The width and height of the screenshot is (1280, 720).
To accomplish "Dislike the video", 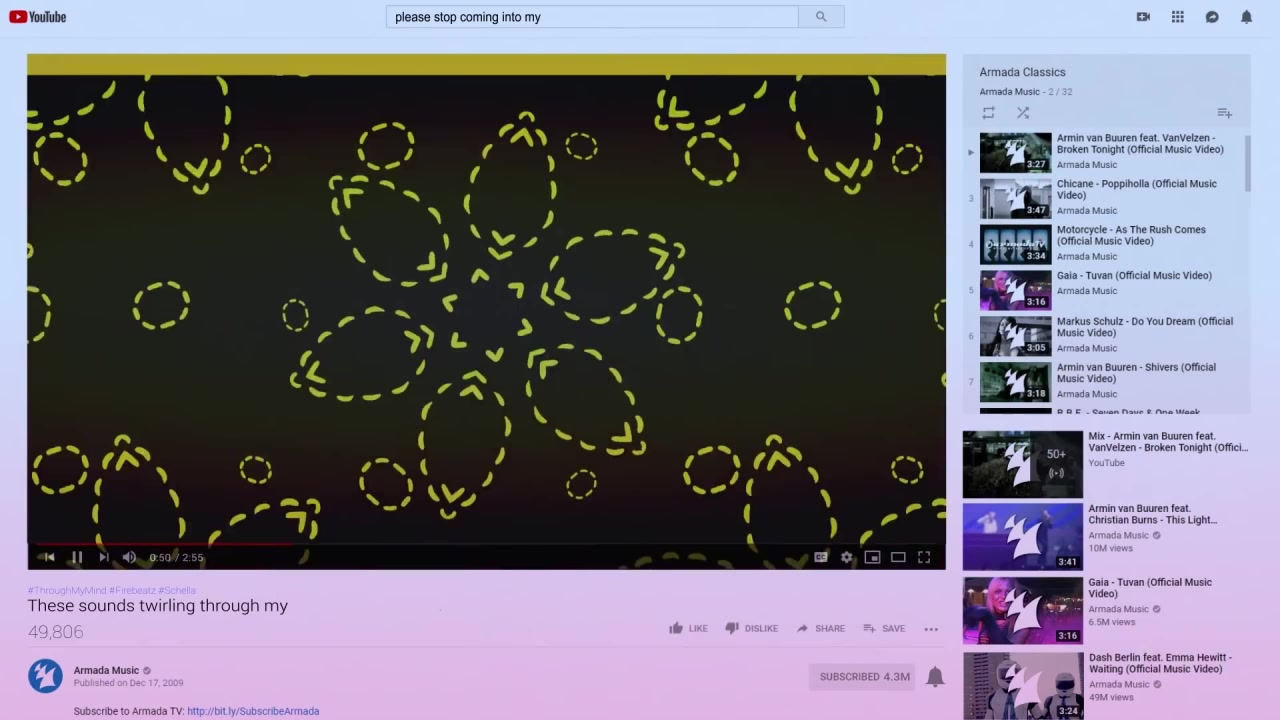I will coord(751,628).
